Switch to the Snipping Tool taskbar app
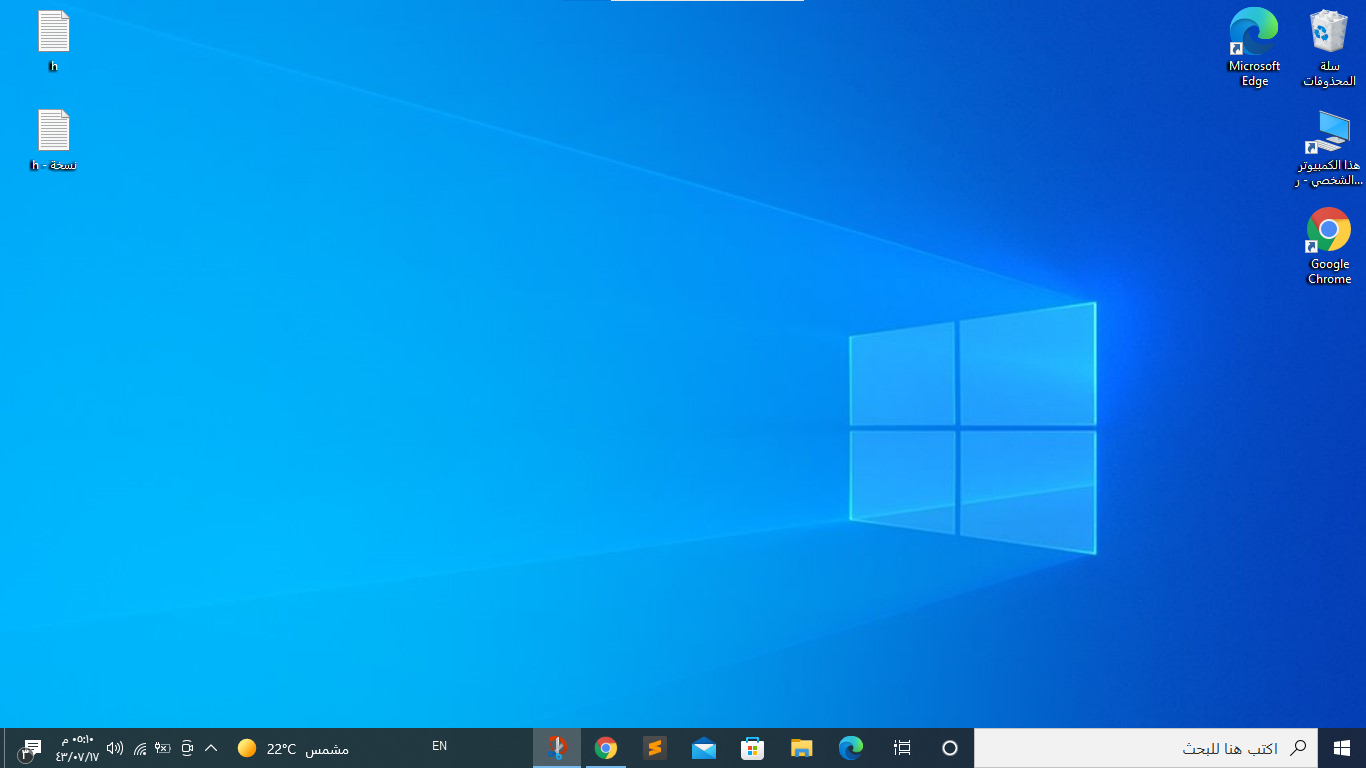This screenshot has width=1366, height=768. [x=557, y=748]
